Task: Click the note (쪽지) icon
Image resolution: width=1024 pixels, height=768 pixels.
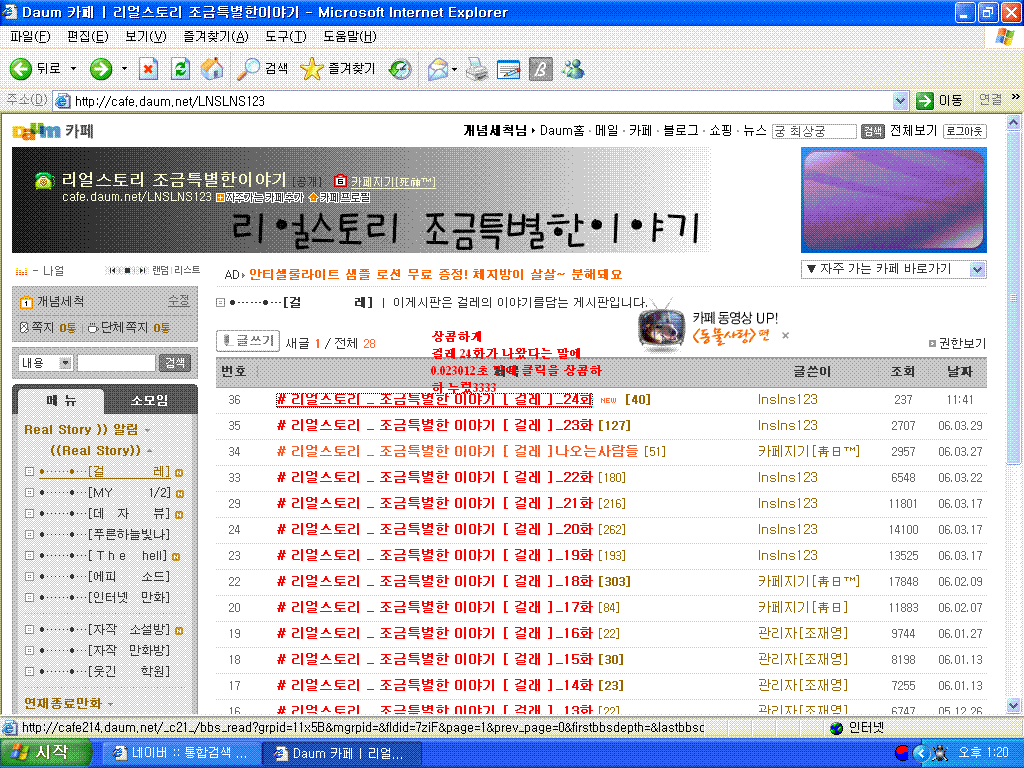Action: click(x=24, y=328)
